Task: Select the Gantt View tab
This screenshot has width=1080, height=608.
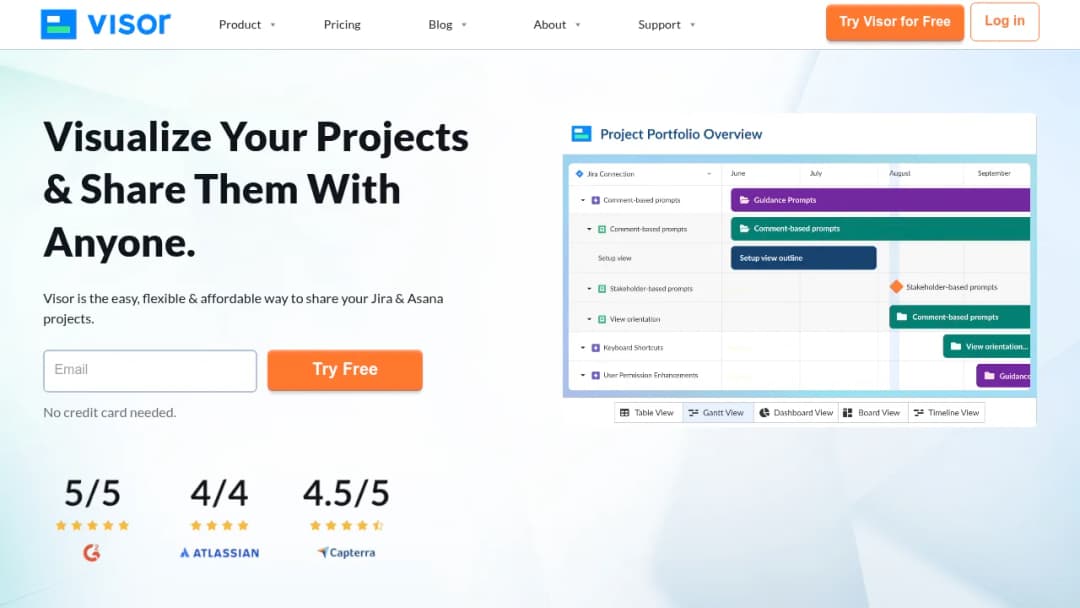Action: [718, 412]
